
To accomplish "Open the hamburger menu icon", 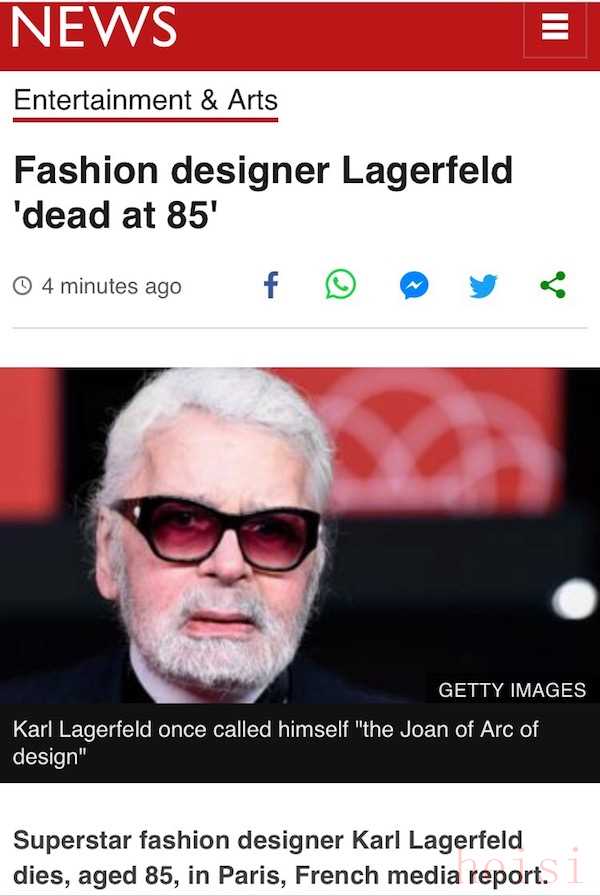I will (x=555, y=28).
